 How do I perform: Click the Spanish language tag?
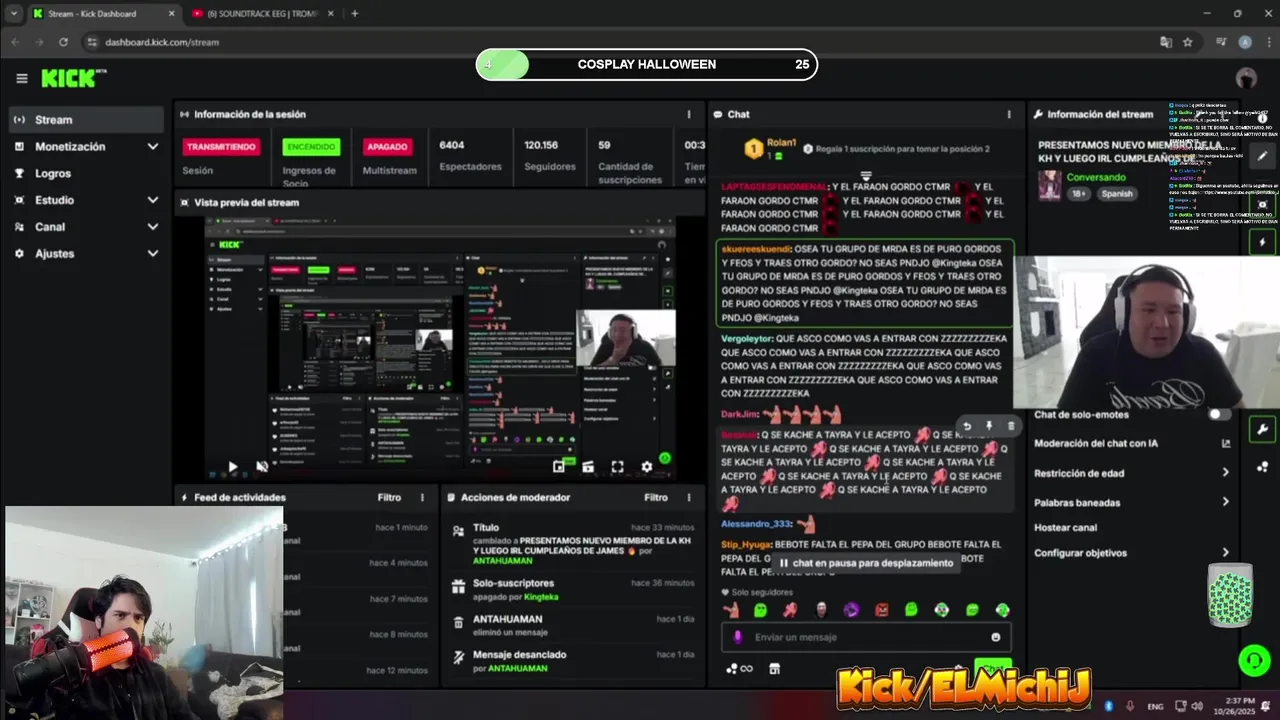(1117, 194)
